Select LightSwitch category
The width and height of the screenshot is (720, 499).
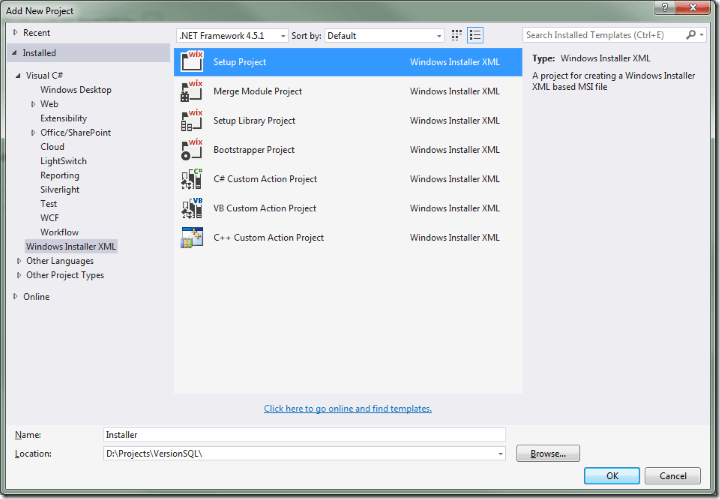tap(63, 161)
